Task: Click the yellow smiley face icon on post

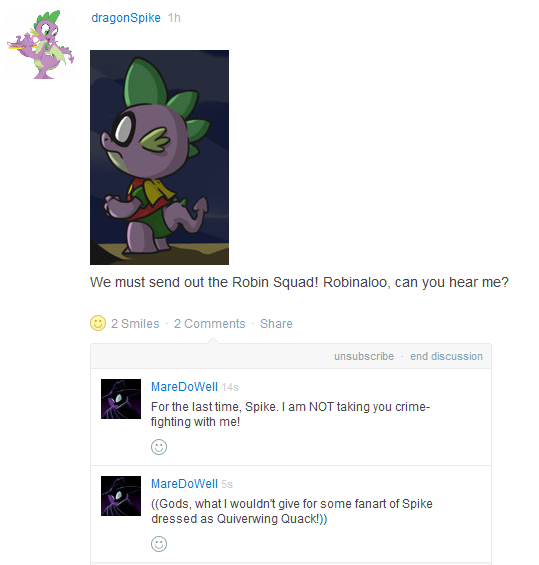Action: [x=98, y=323]
